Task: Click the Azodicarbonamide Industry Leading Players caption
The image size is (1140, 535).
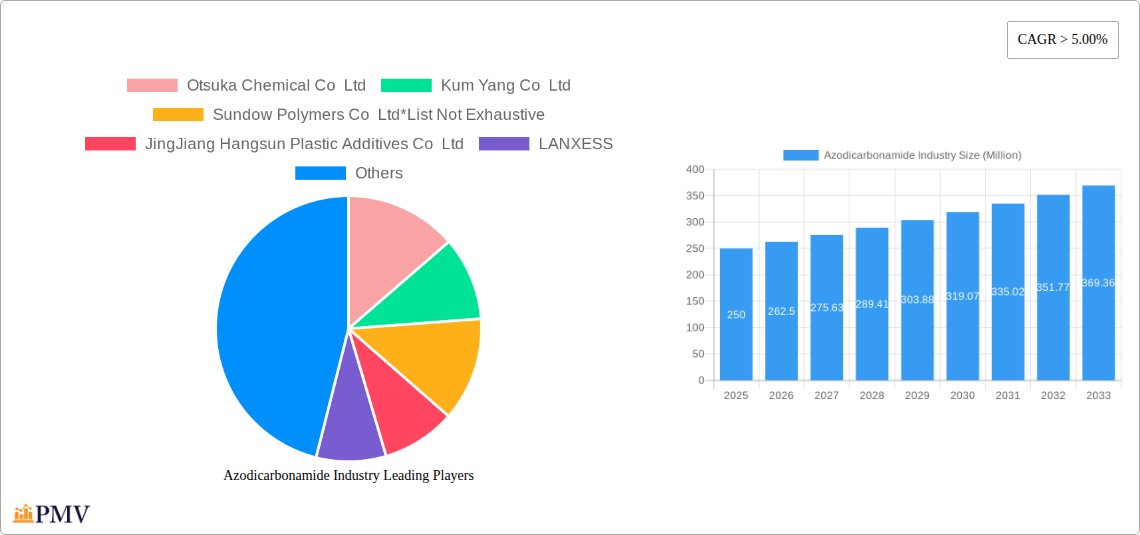Action: click(x=349, y=475)
